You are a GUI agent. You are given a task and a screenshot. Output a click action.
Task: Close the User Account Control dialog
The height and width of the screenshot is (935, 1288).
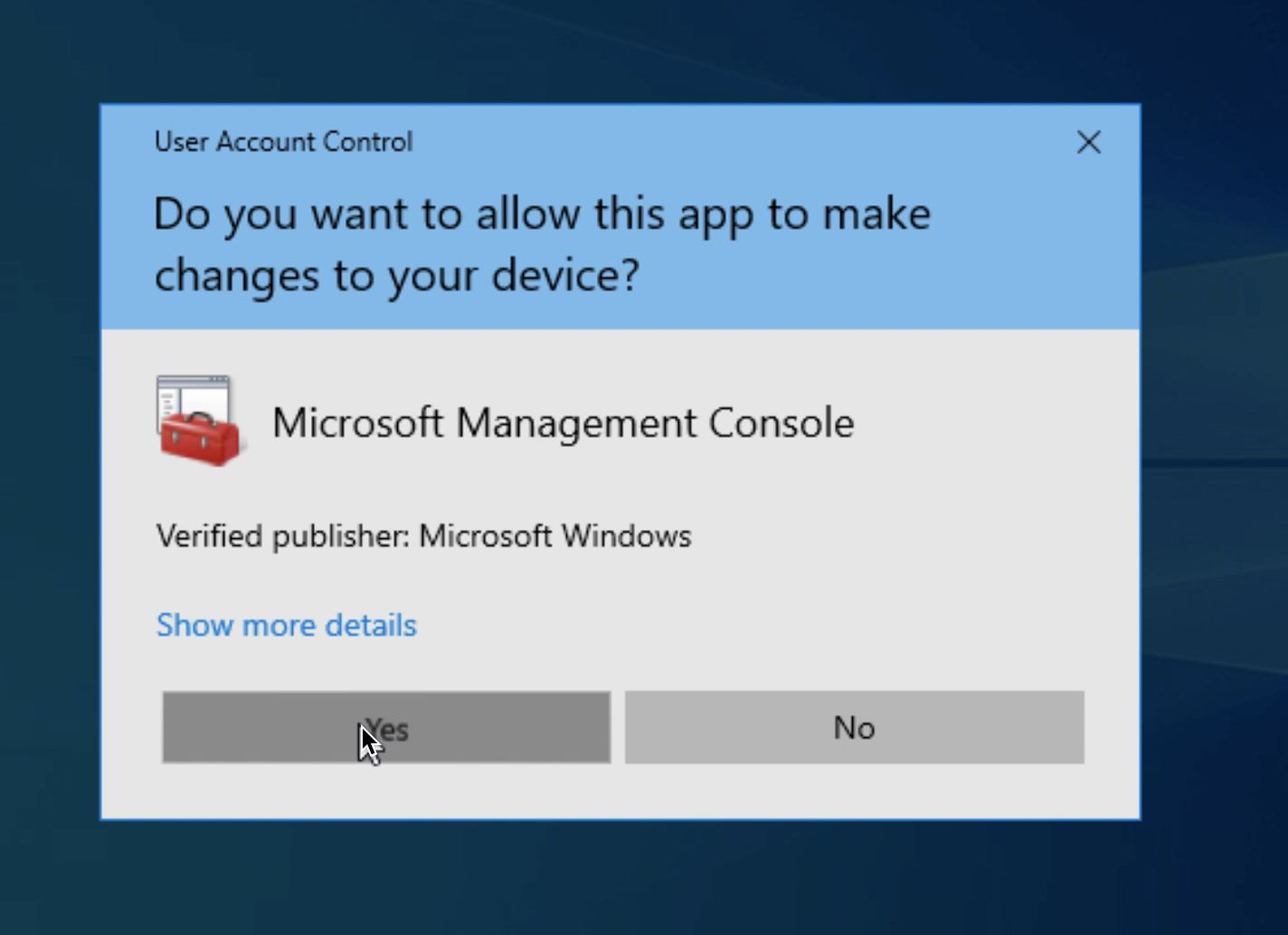tap(1088, 142)
